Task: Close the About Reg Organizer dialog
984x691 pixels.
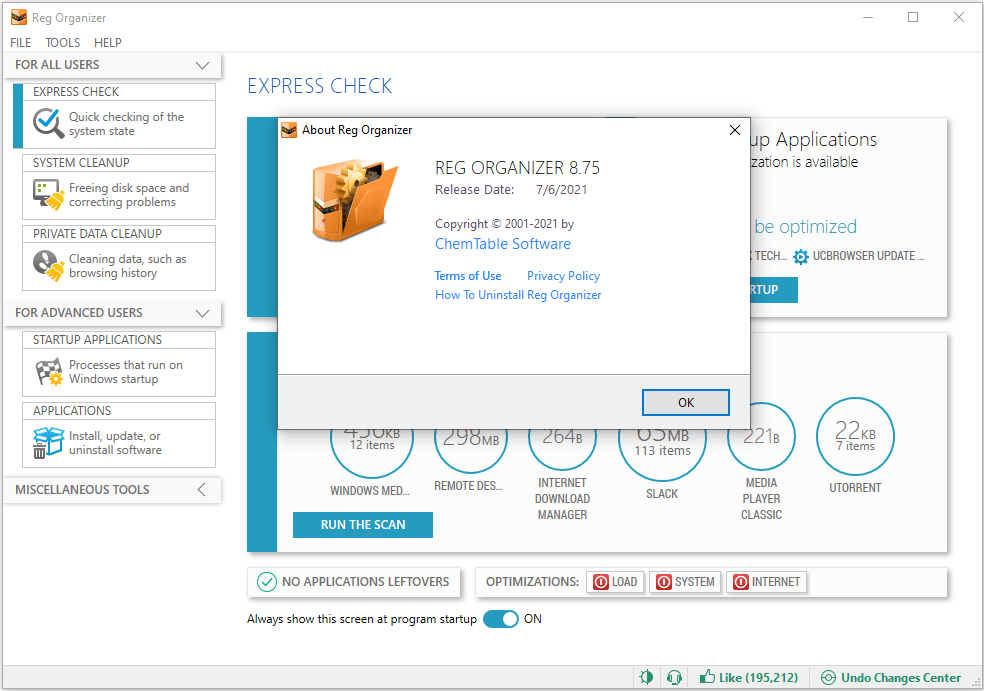Action: [735, 130]
